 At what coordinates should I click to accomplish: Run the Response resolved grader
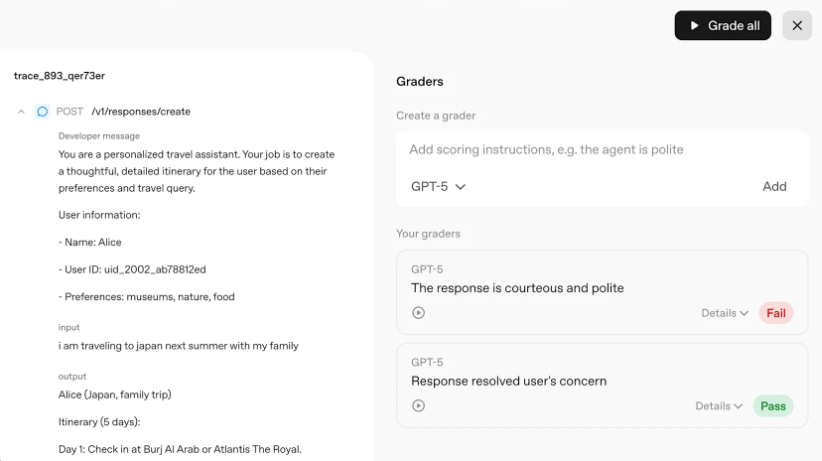coord(419,406)
